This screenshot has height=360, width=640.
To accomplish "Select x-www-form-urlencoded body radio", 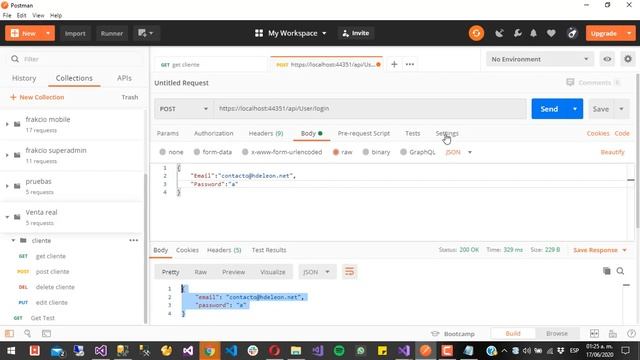I will (x=245, y=152).
